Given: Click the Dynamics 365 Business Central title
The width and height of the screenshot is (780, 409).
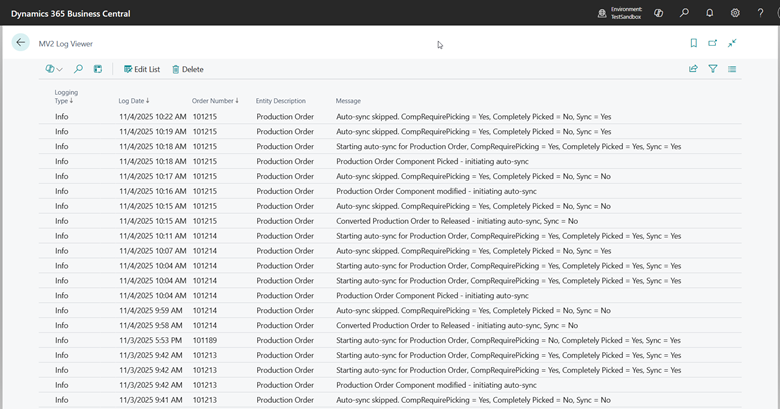Looking at the screenshot, I should coord(71,13).
